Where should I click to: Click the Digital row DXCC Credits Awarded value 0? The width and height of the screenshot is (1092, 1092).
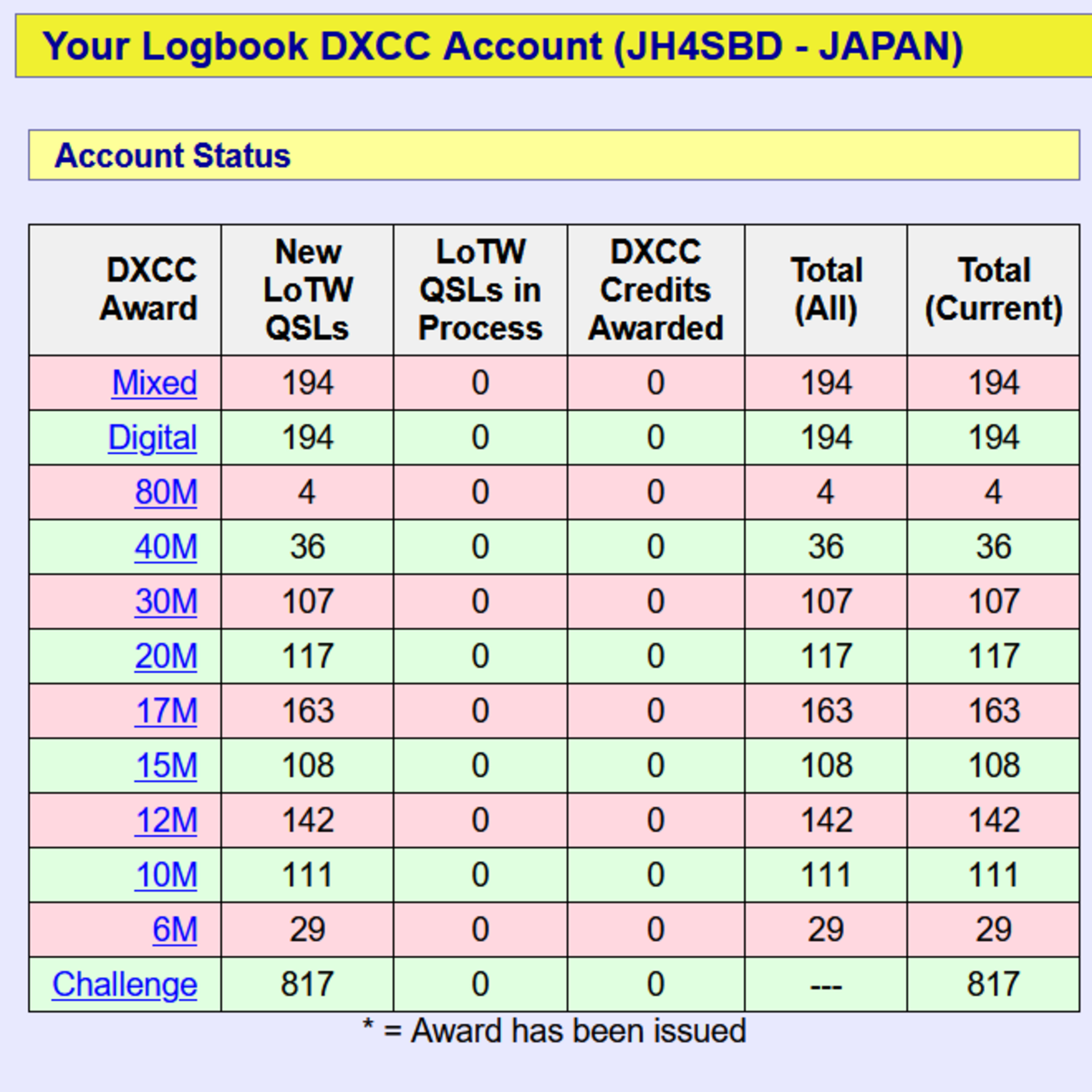click(x=656, y=438)
